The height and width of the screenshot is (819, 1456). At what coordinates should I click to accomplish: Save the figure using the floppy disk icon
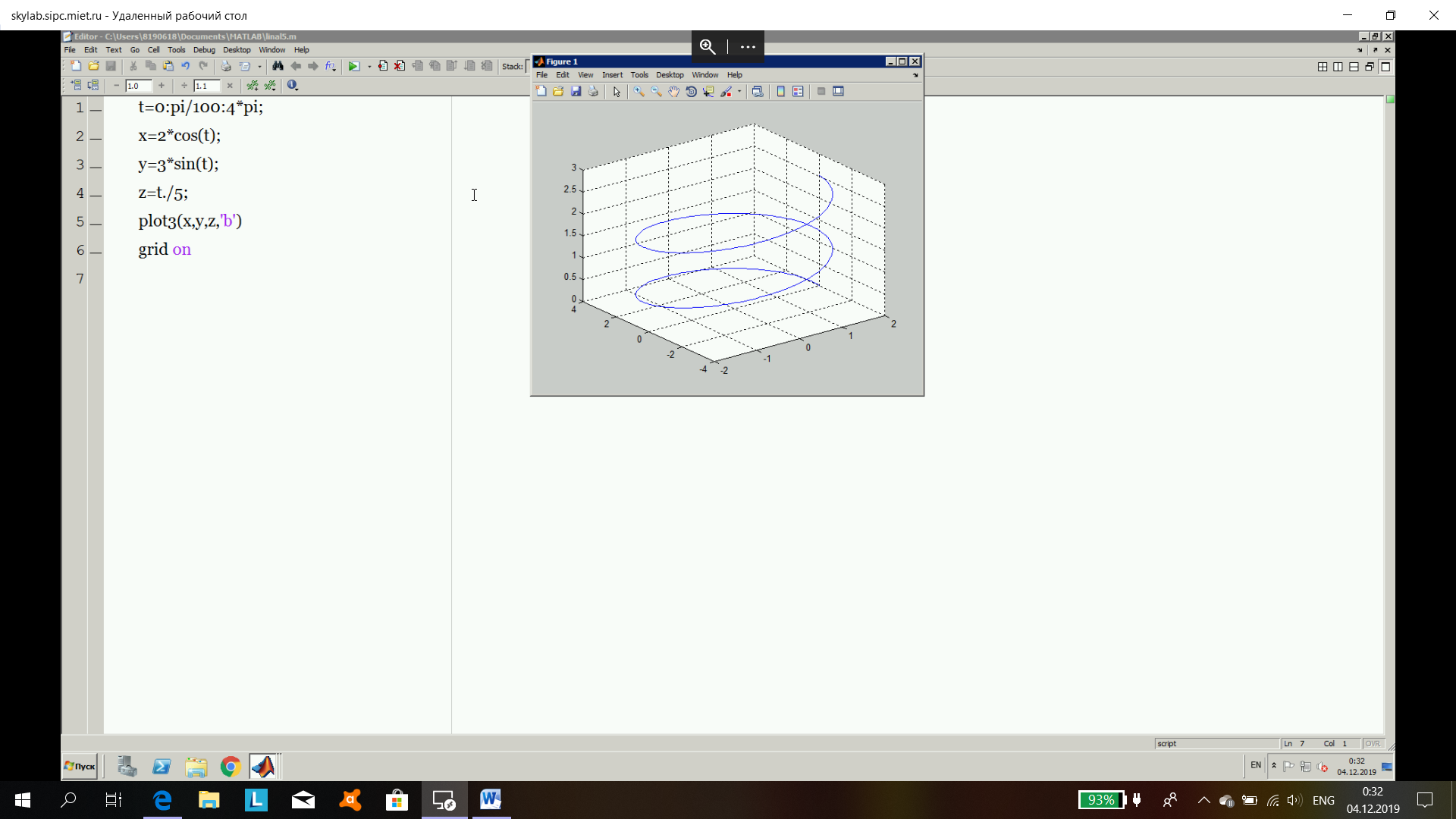point(576,91)
